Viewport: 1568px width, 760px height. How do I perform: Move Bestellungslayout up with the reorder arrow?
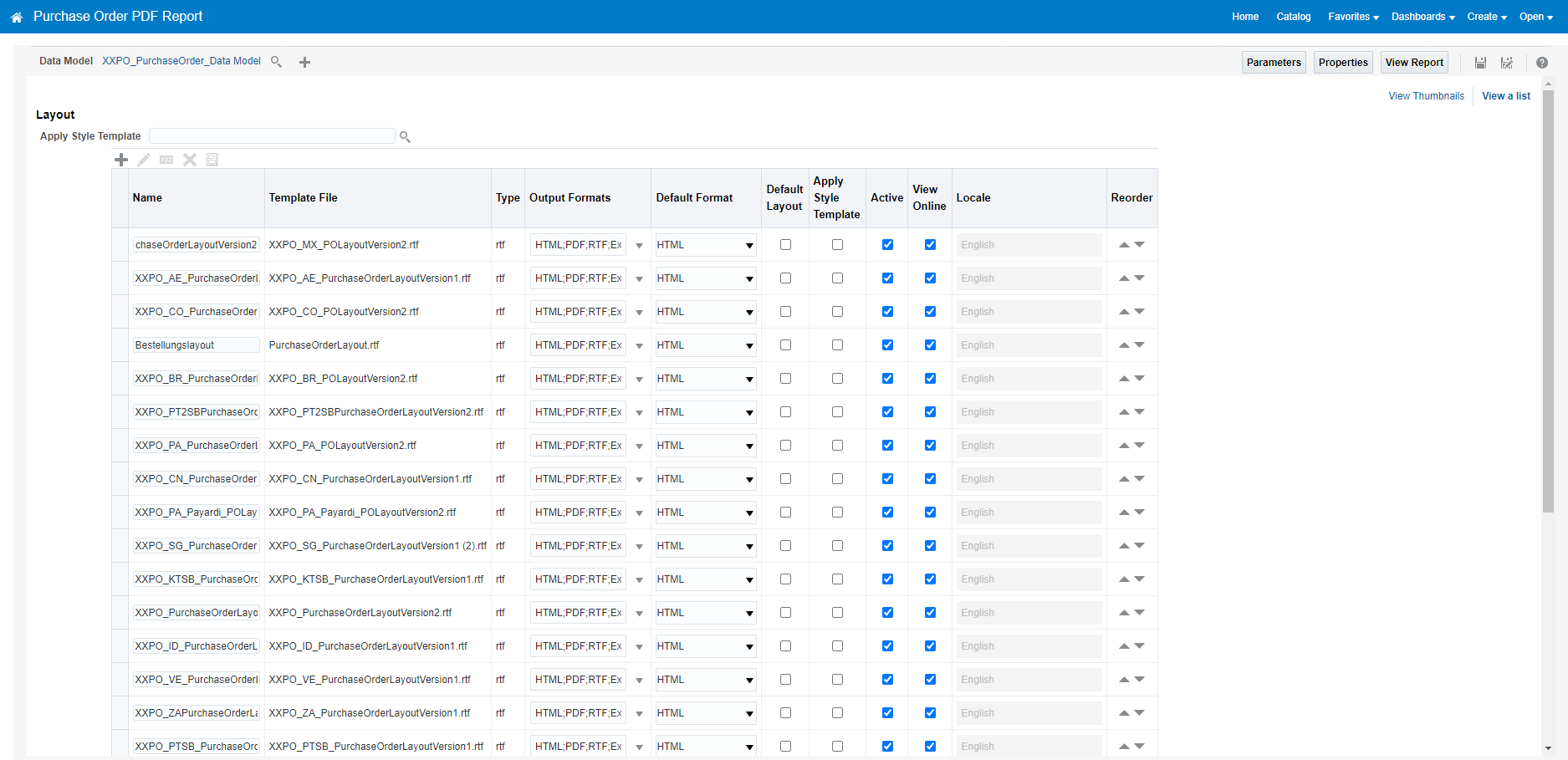click(x=1124, y=344)
